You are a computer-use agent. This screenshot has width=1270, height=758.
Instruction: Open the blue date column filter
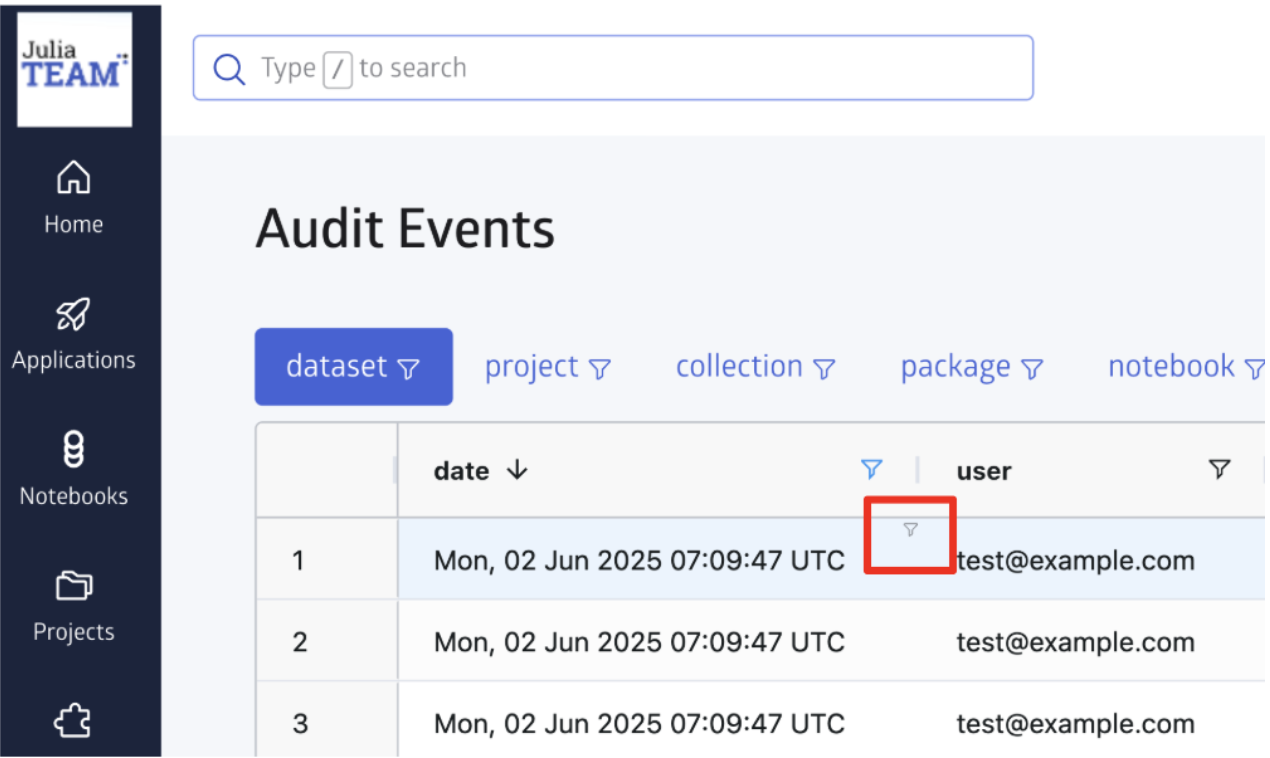(872, 469)
